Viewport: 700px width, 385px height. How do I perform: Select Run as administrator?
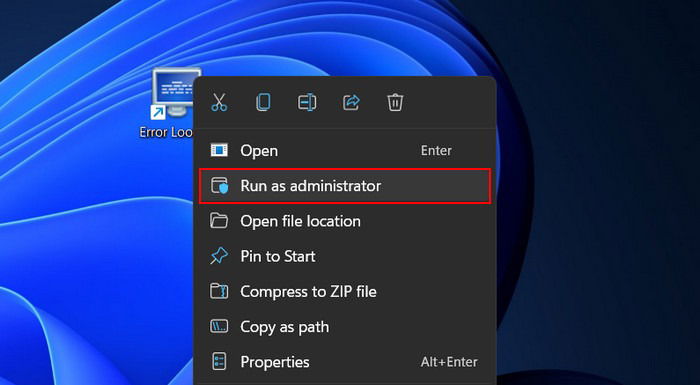[x=345, y=186]
